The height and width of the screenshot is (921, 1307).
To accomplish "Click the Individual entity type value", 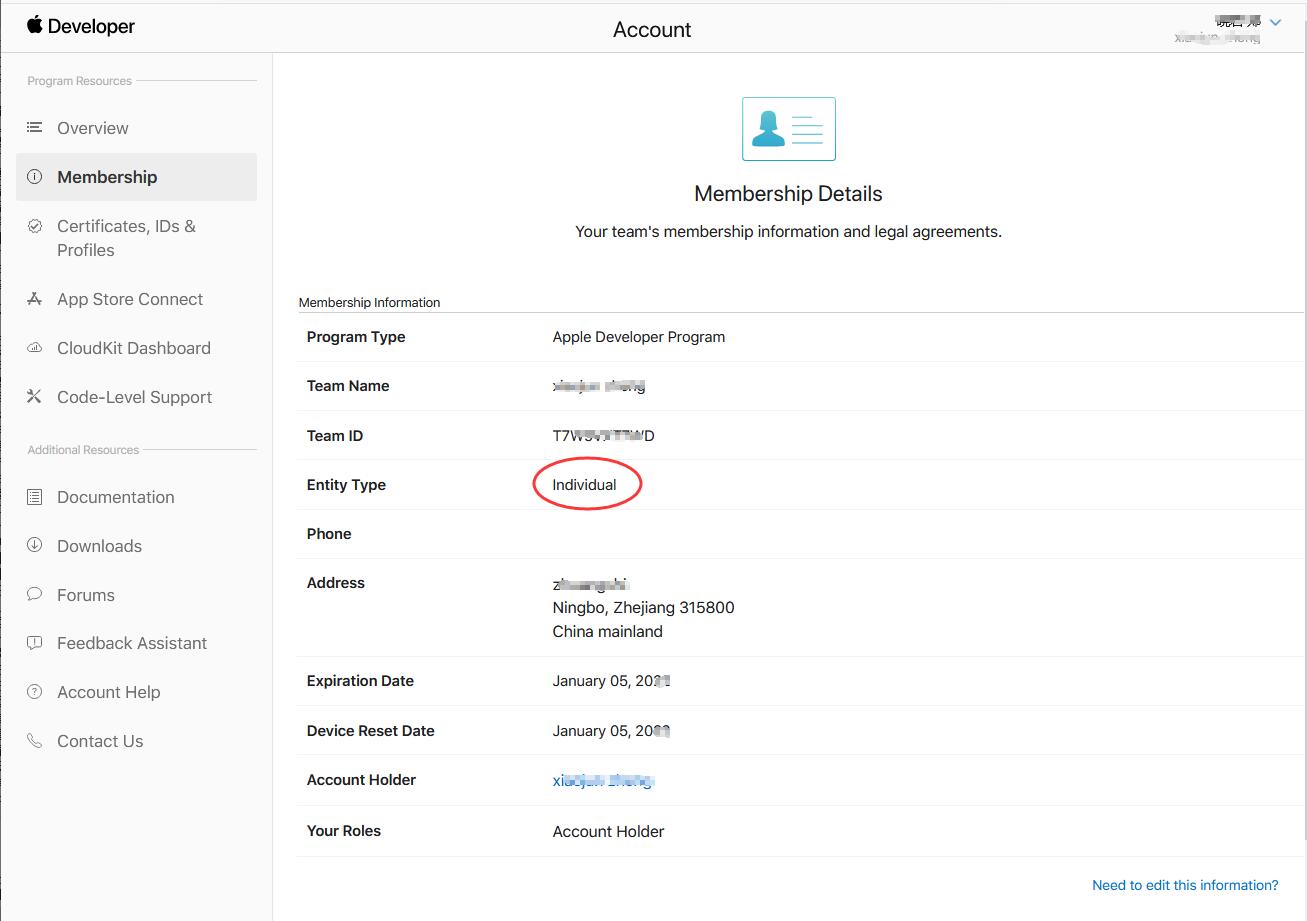I will 585,485.
